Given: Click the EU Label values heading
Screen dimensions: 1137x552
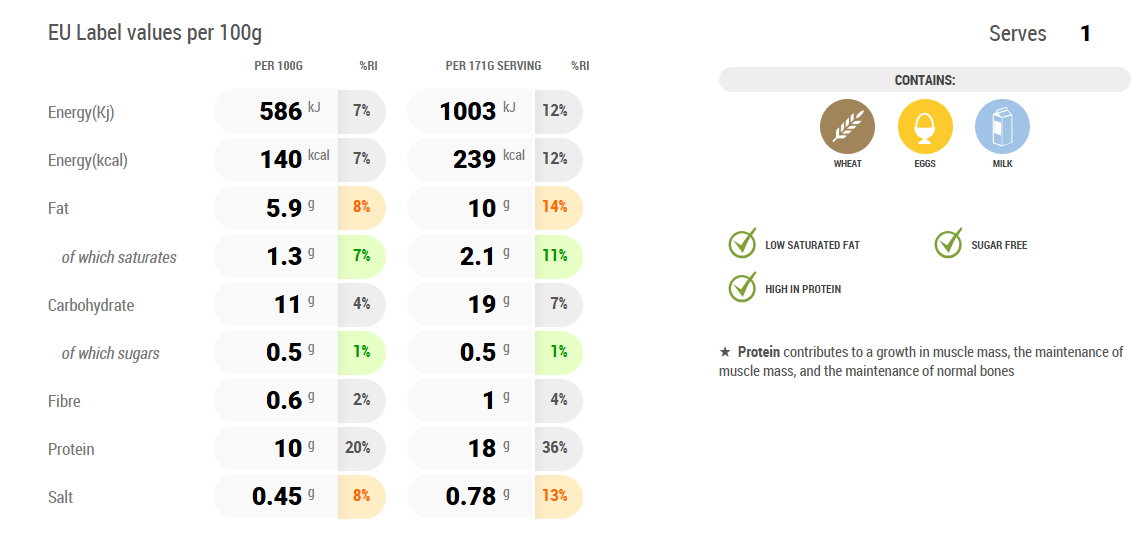Looking at the screenshot, I should point(155,33).
